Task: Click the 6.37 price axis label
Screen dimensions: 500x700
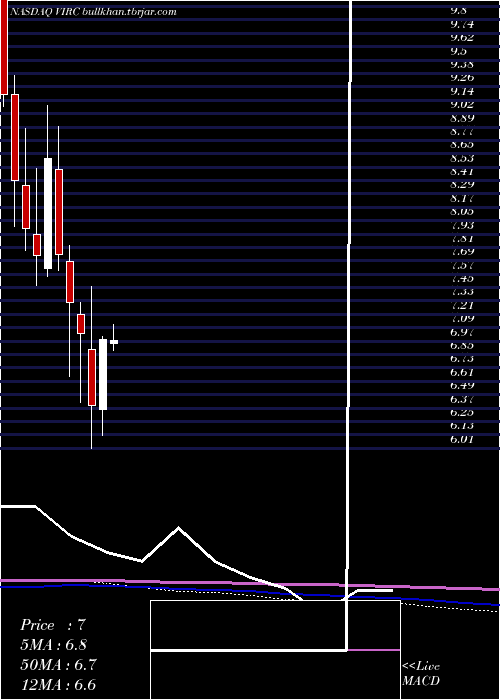Action: coord(462,399)
